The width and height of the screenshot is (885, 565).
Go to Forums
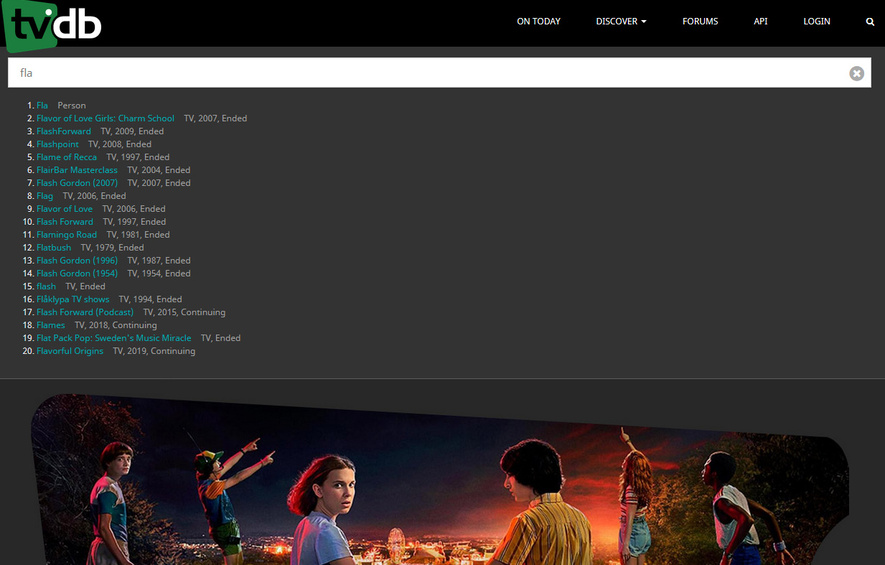pyautogui.click(x=700, y=21)
